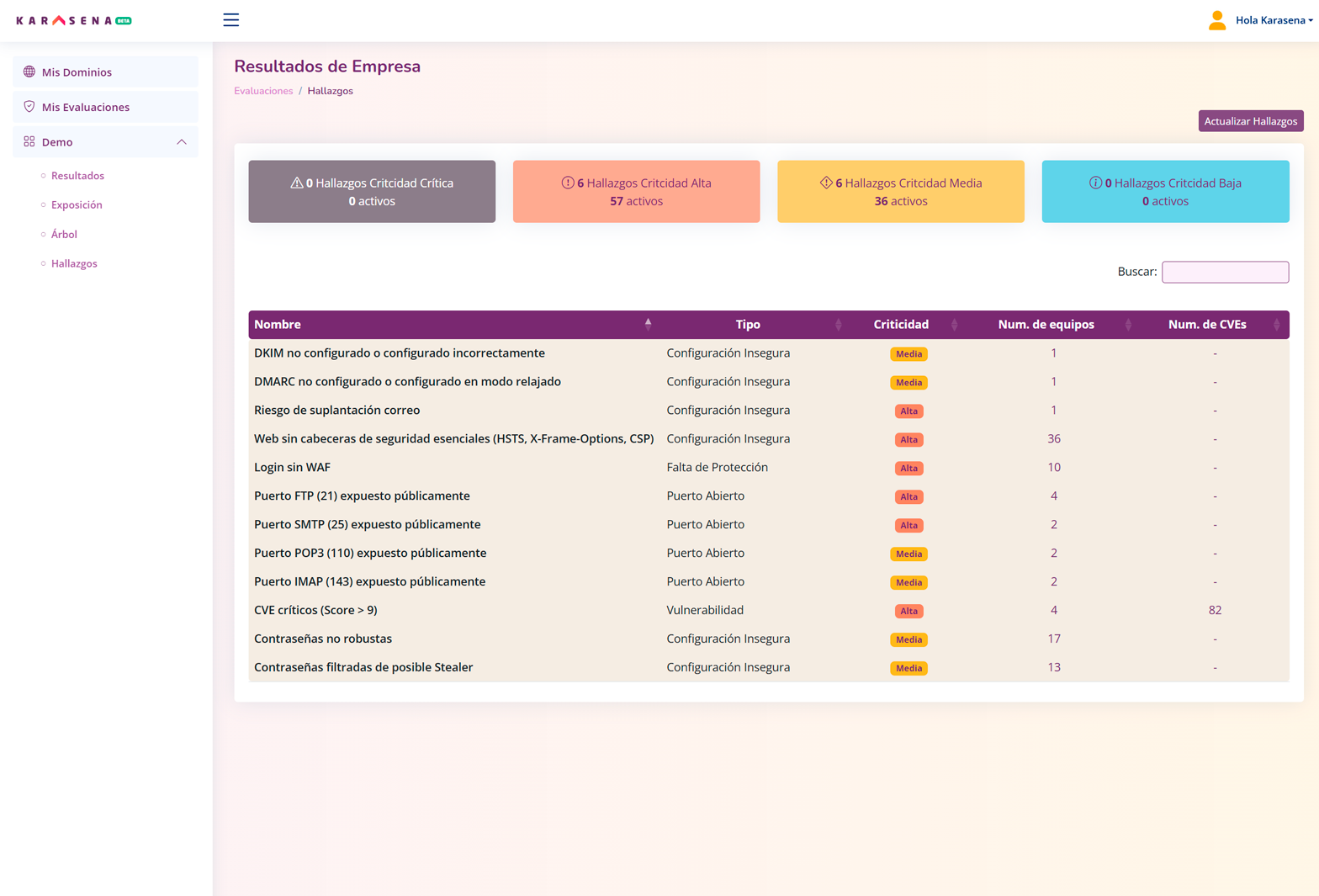Open Mis Evaluaciones in the sidebar
Screen dimensions: 1319x896
click(x=105, y=107)
